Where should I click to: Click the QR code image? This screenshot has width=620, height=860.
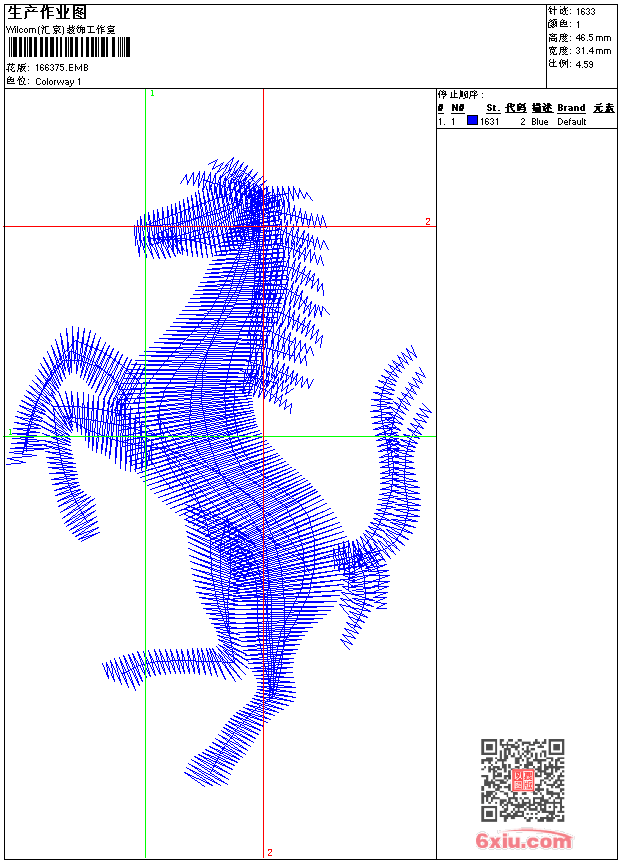pos(522,780)
